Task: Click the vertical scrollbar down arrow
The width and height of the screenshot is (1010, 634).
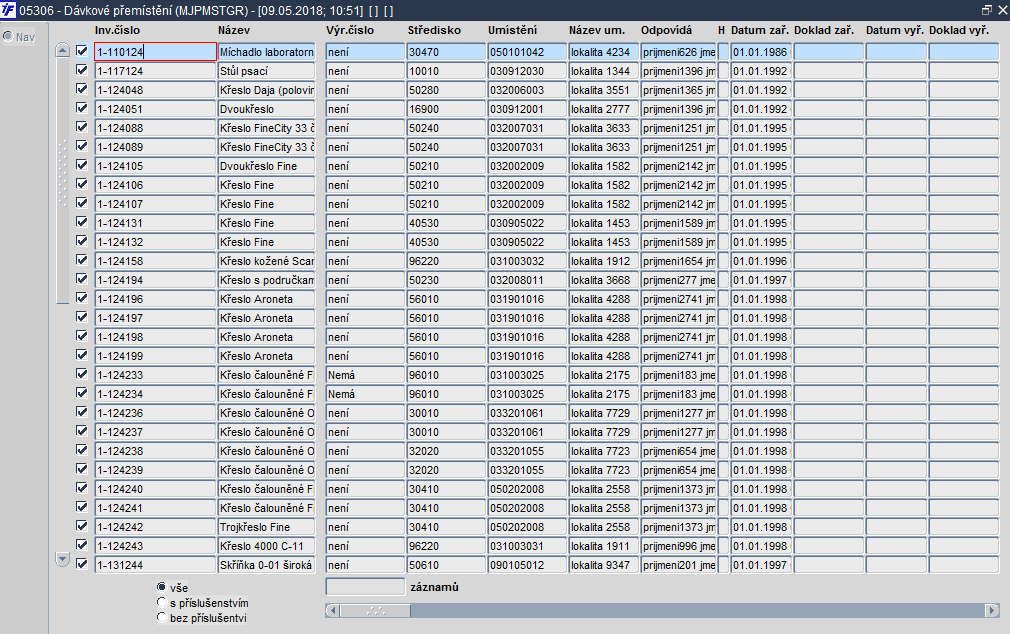Action: [62, 558]
